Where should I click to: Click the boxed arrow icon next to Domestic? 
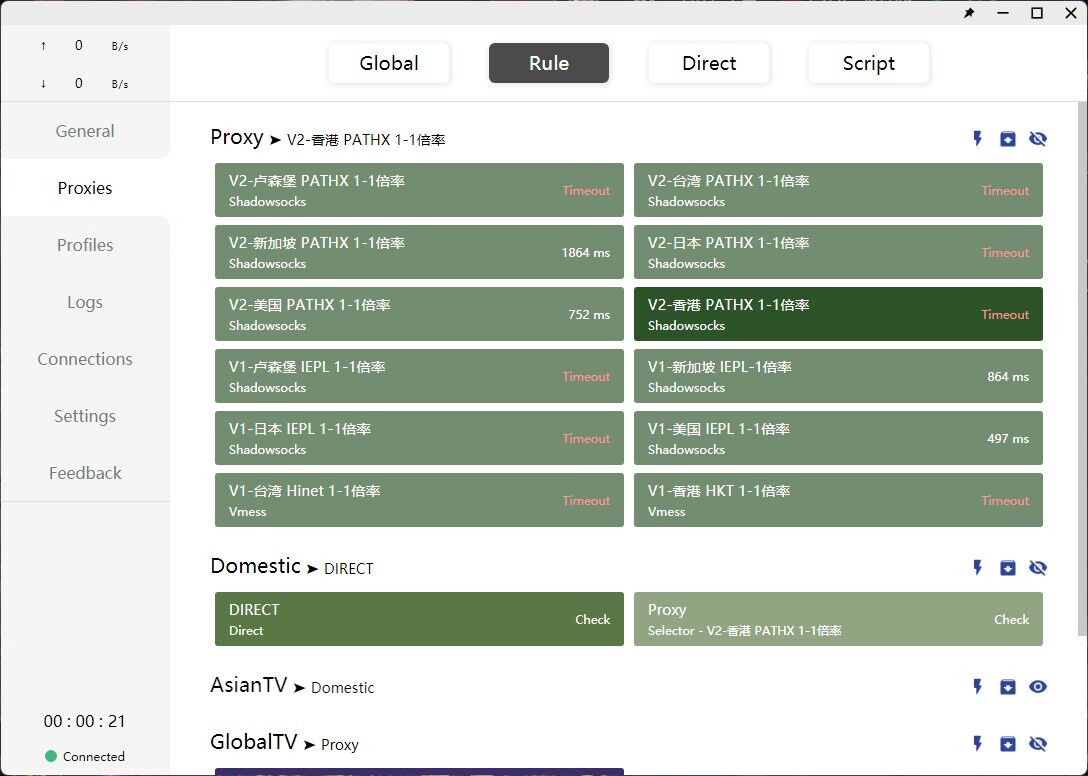pyautogui.click(x=1008, y=567)
